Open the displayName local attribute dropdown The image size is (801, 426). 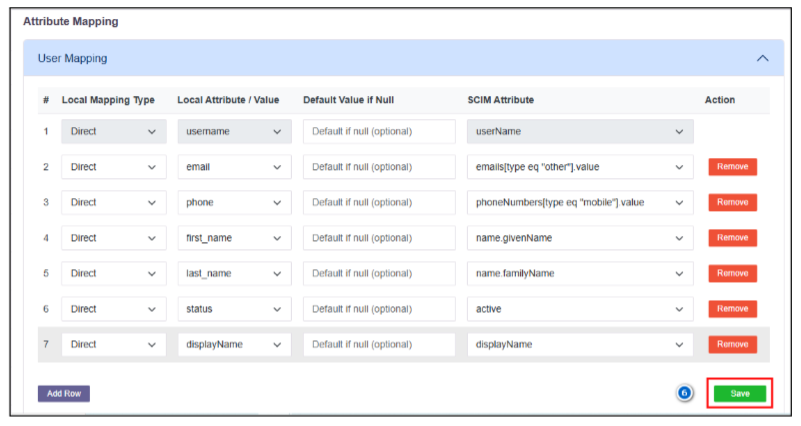point(233,344)
